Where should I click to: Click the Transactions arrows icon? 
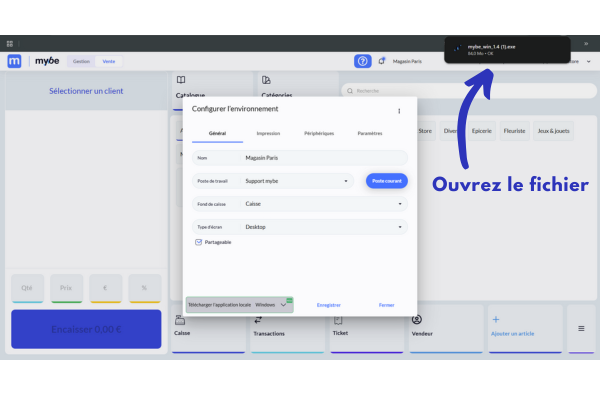(x=258, y=320)
